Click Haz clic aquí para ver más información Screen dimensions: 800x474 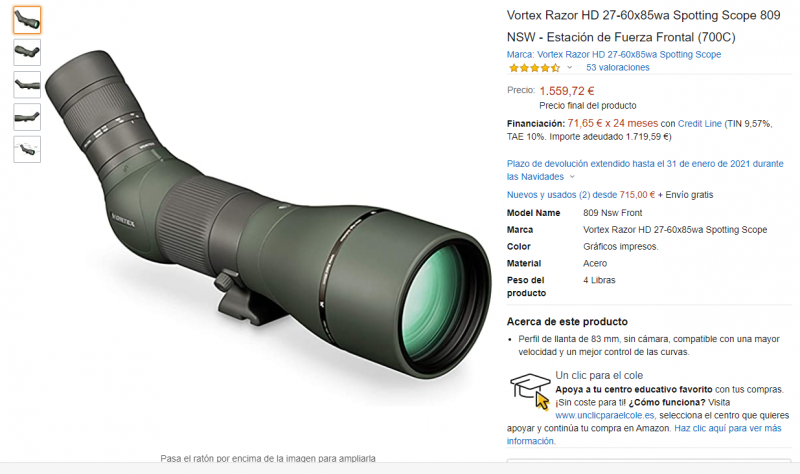[x=644, y=434]
